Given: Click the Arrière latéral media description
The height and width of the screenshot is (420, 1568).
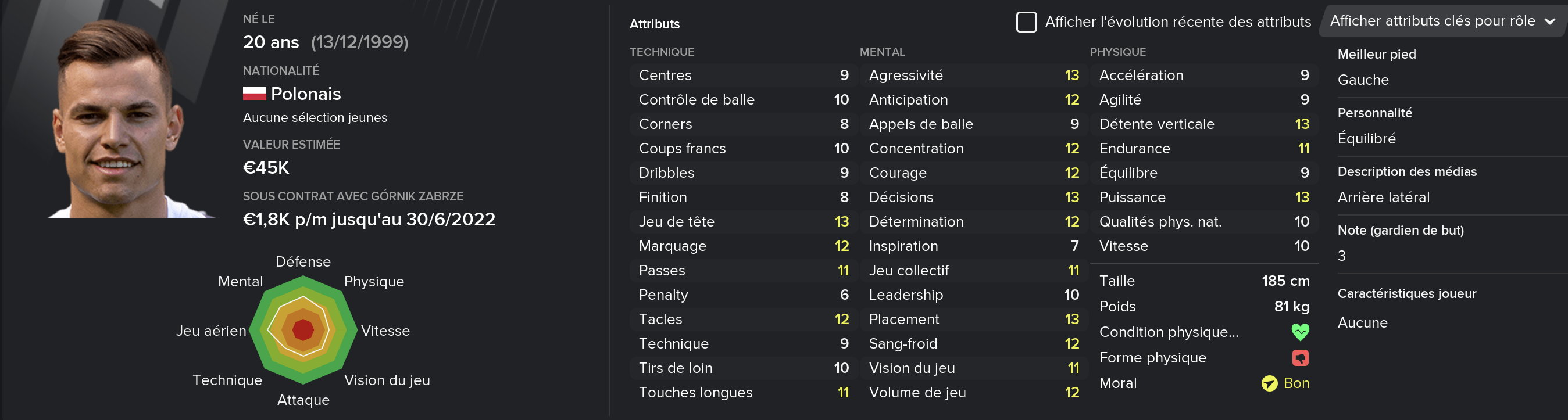Looking at the screenshot, I should 1383,197.
